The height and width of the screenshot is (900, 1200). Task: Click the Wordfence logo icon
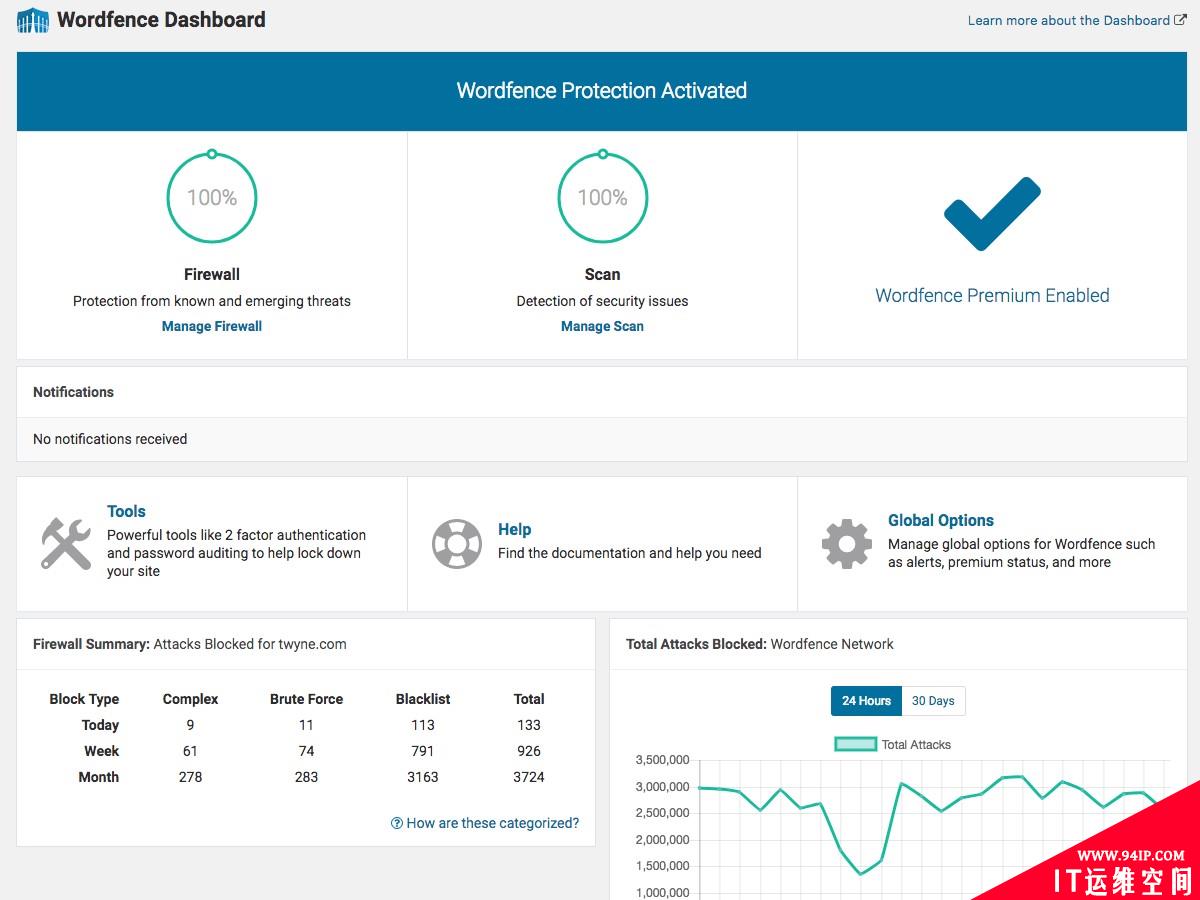(33, 20)
